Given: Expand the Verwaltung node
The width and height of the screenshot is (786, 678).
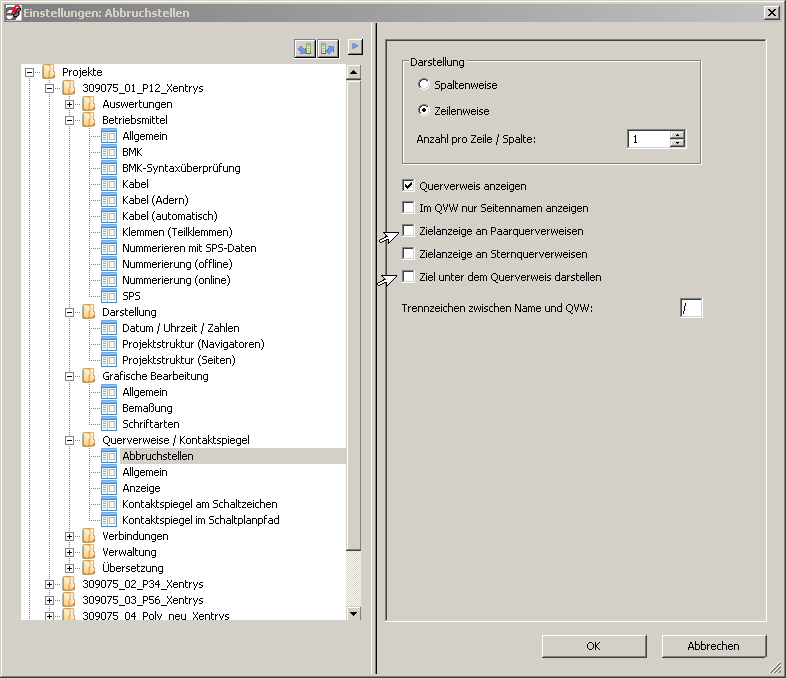Looking at the screenshot, I should [x=69, y=552].
